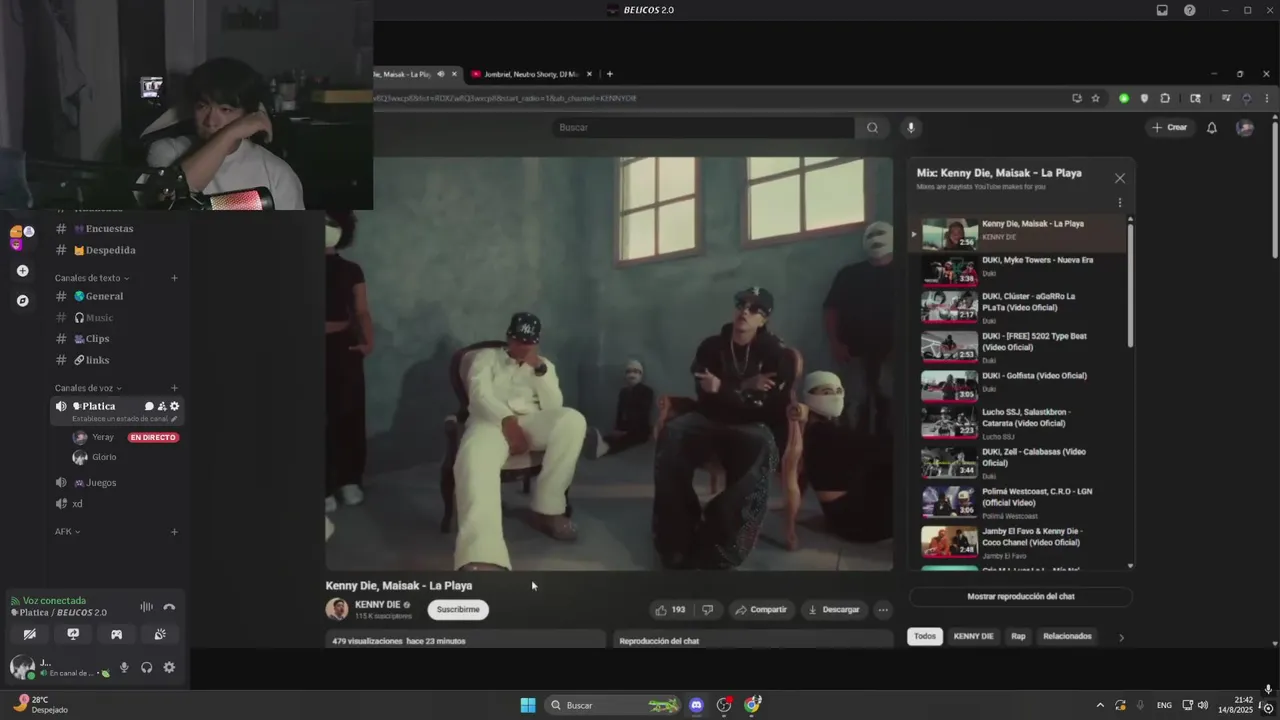Viewport: 1280px width, 720px height.
Task: Open chat for the Platica voice channel
Action: tap(149, 406)
